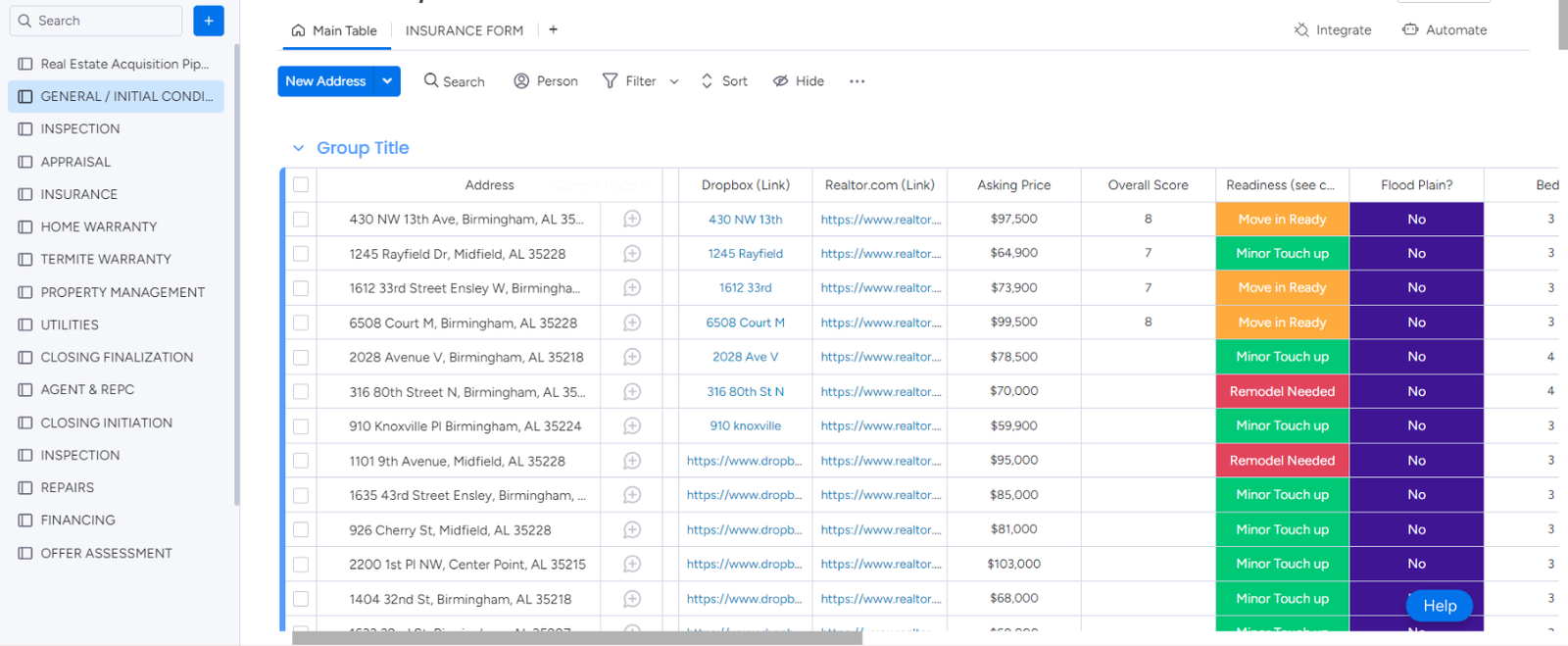The width and height of the screenshot is (1568, 646).
Task: Add a new view with the plus tab
Action: point(553,30)
